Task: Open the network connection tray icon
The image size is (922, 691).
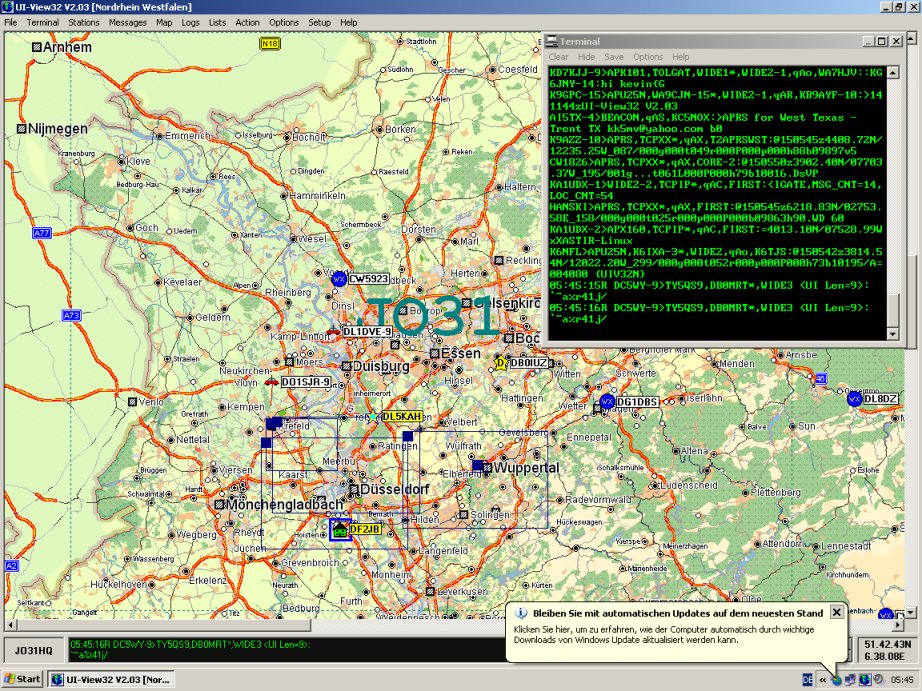Action: tap(850, 680)
